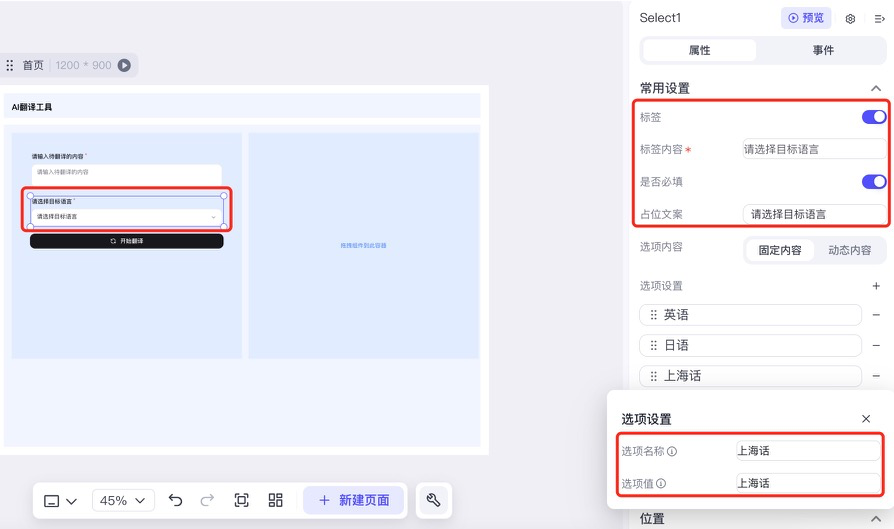Open the device type dropdown in the bottom toolbar
This screenshot has height=529, width=894.
[60, 501]
